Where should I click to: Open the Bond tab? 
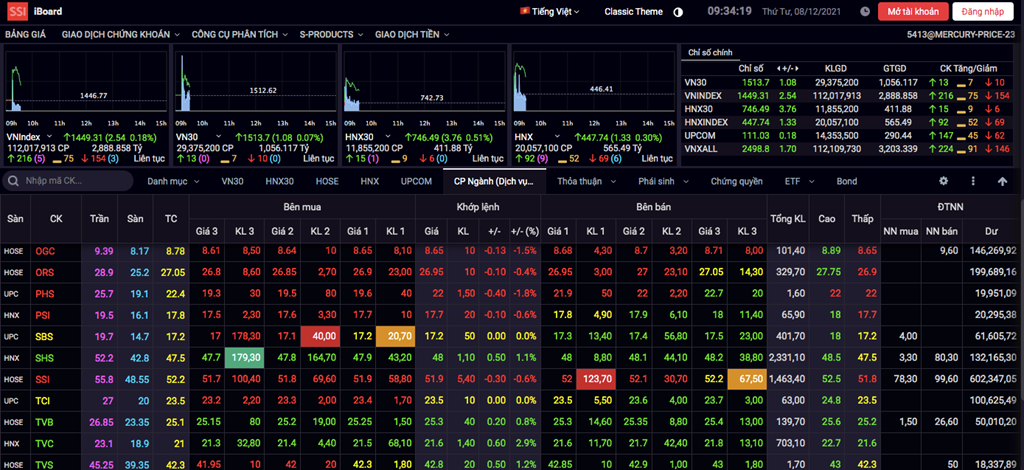[x=847, y=181]
